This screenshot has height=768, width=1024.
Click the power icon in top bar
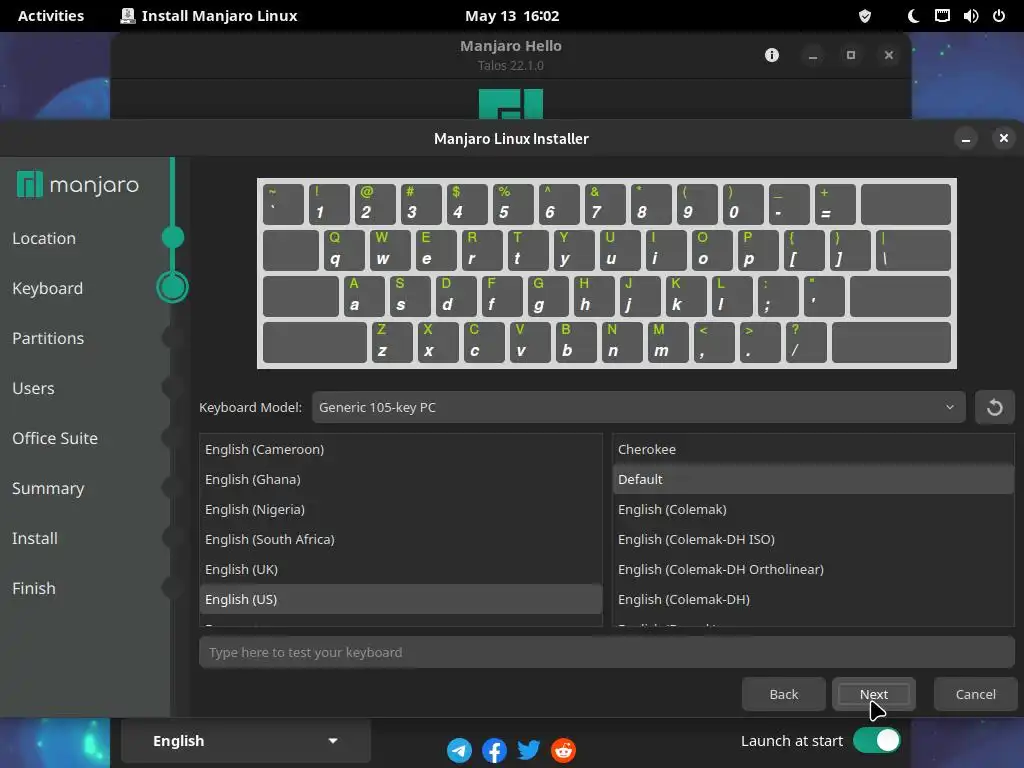(999, 16)
